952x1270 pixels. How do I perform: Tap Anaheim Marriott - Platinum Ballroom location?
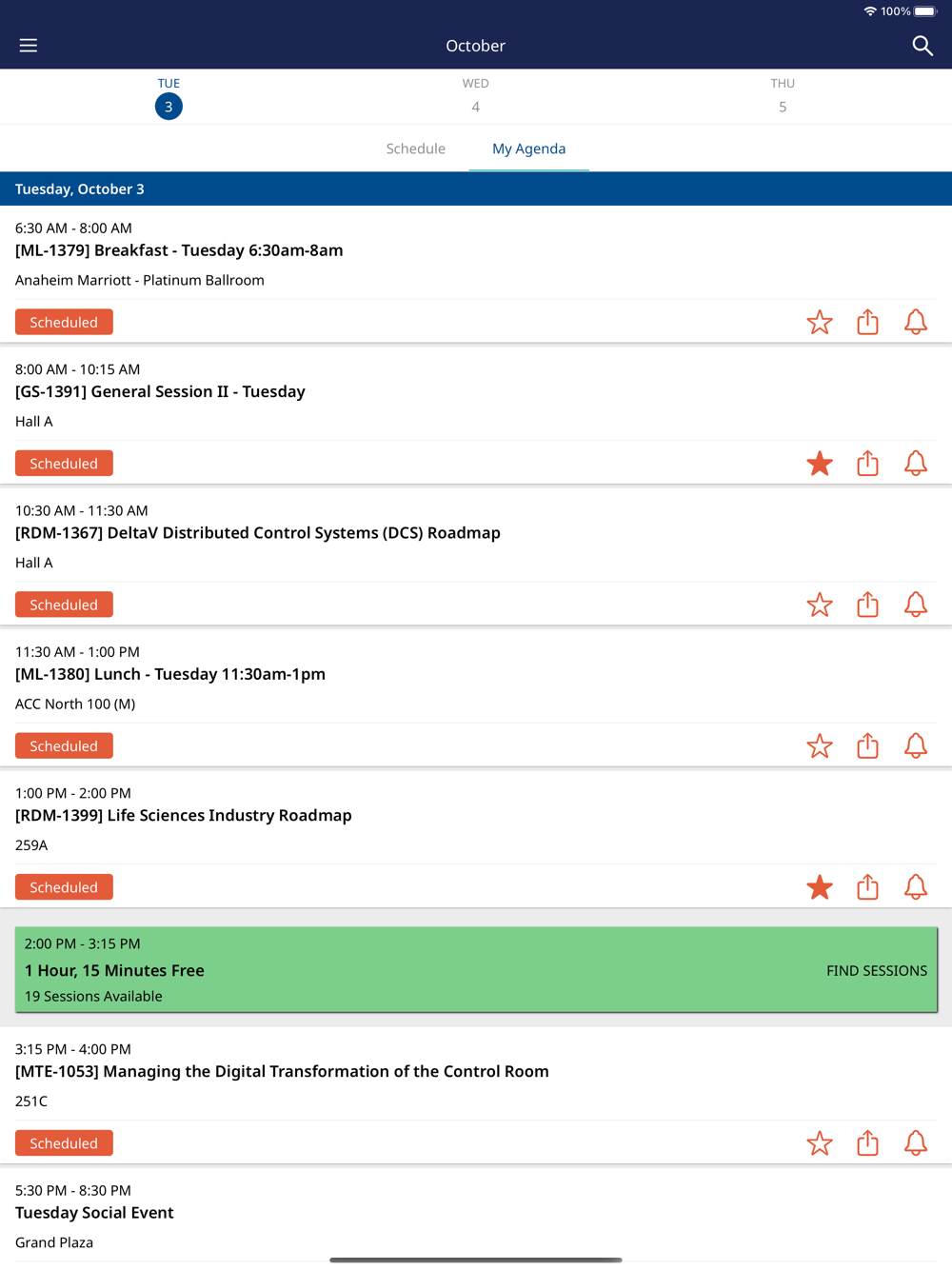140,280
